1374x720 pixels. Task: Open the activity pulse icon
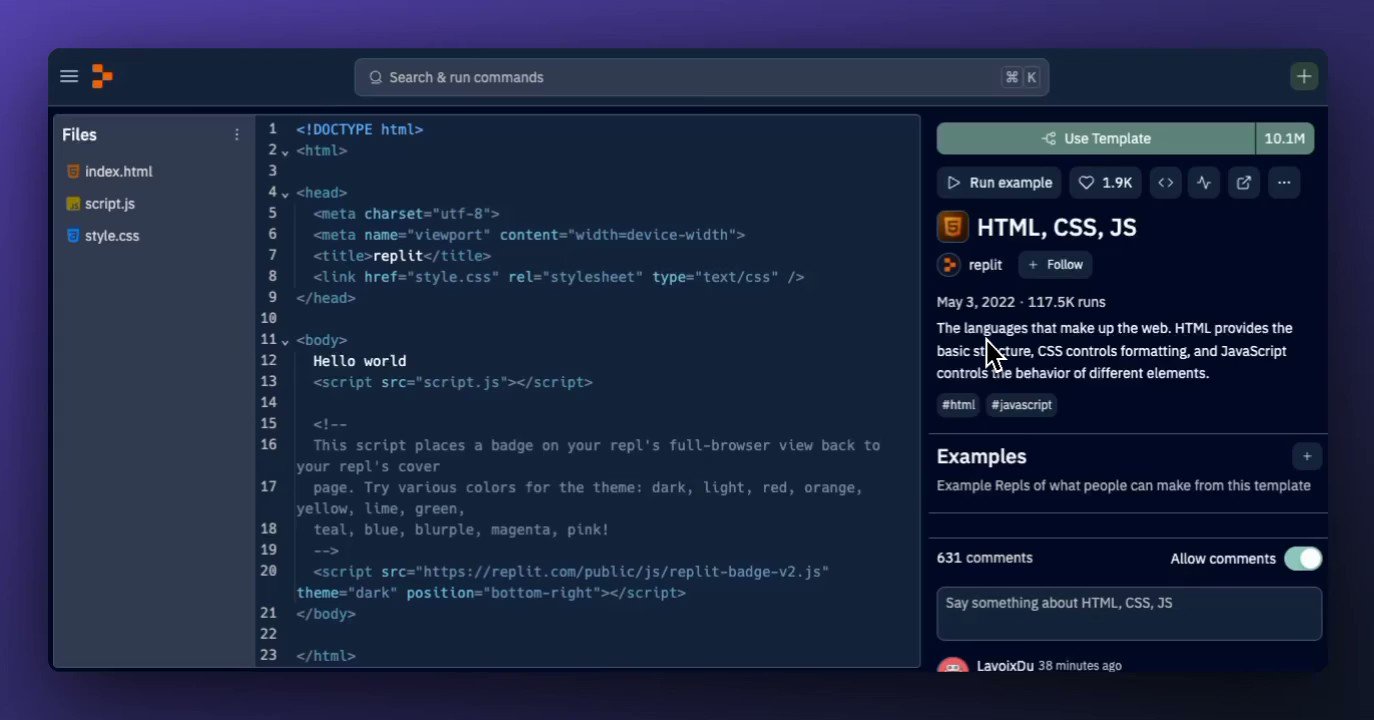tap(1204, 183)
